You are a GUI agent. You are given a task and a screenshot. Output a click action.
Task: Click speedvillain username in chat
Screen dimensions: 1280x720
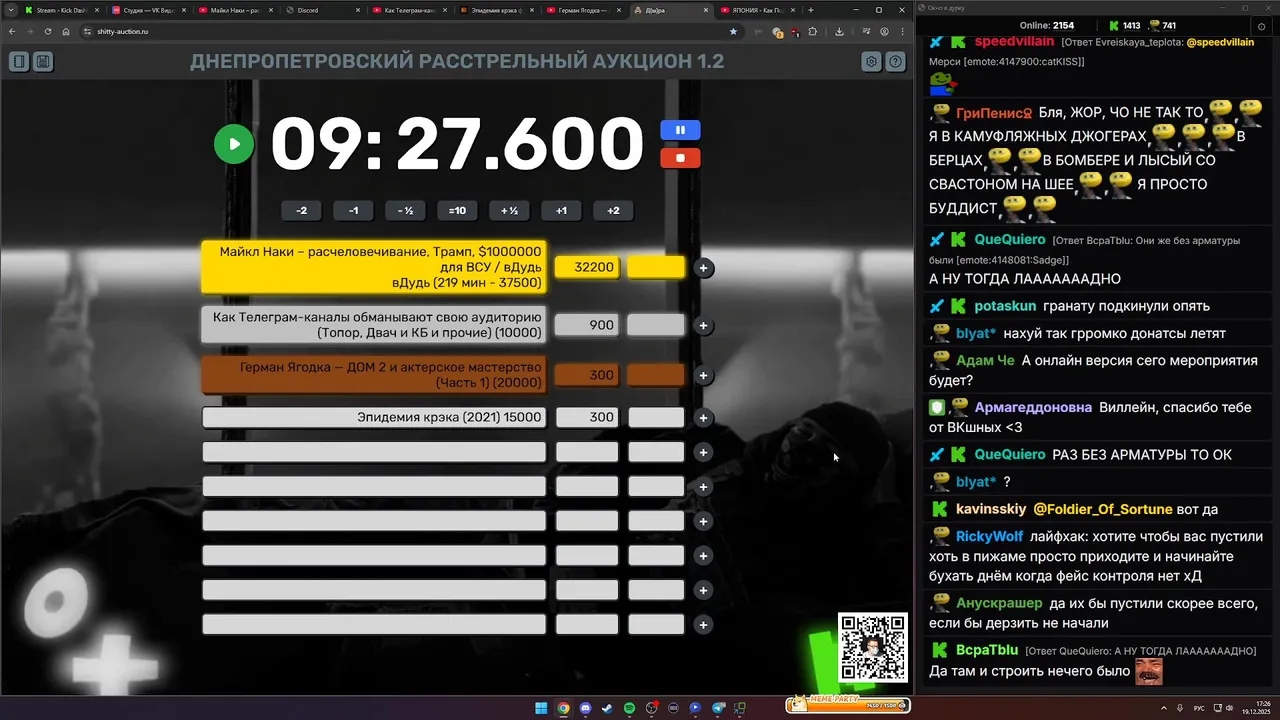(1014, 42)
